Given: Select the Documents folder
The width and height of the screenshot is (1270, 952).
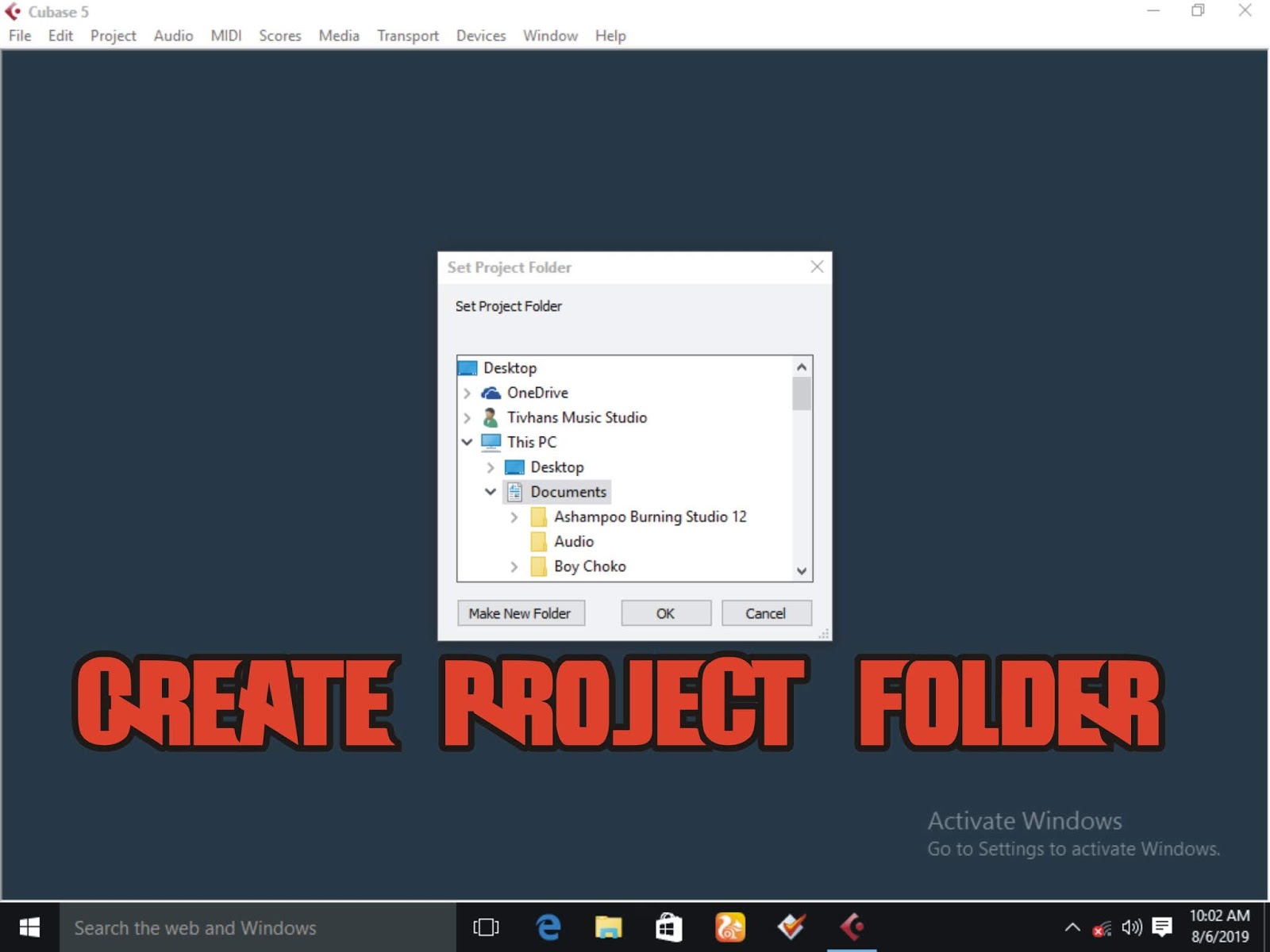Looking at the screenshot, I should [x=568, y=492].
